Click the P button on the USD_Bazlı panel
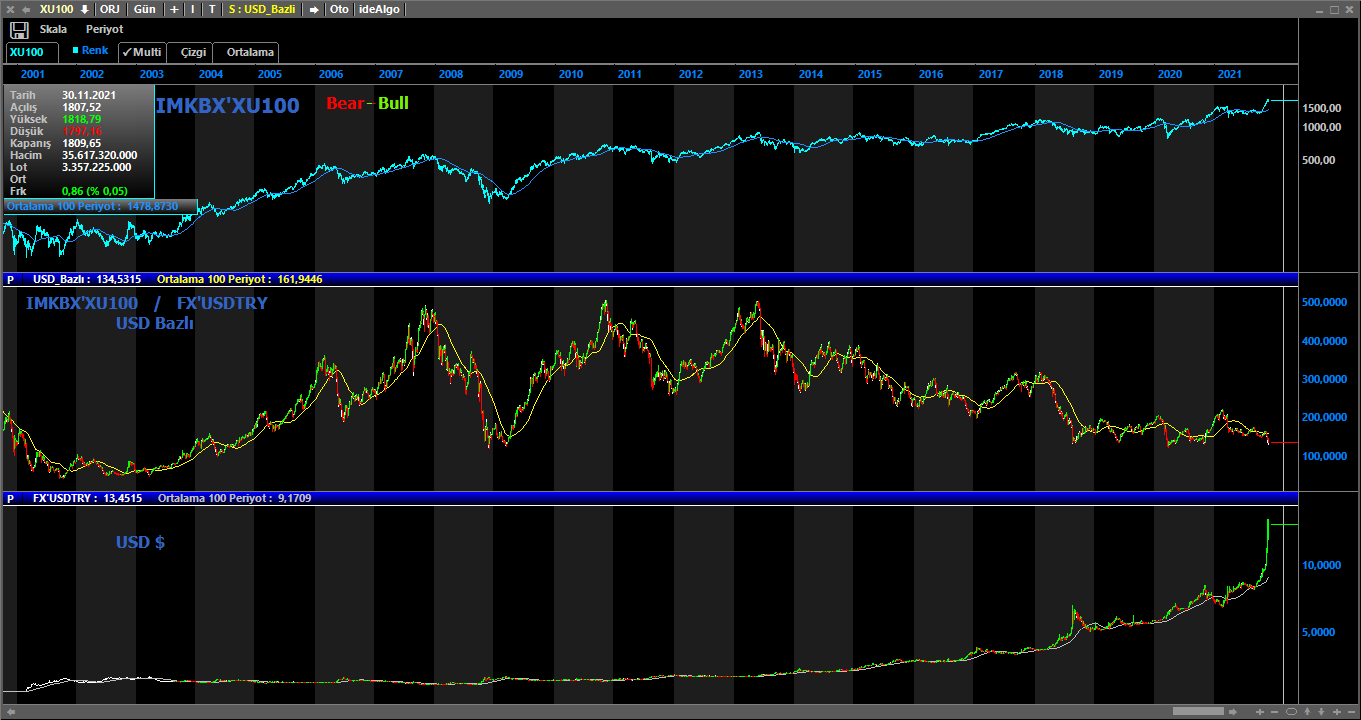The image size is (1361, 720). [x=10, y=280]
